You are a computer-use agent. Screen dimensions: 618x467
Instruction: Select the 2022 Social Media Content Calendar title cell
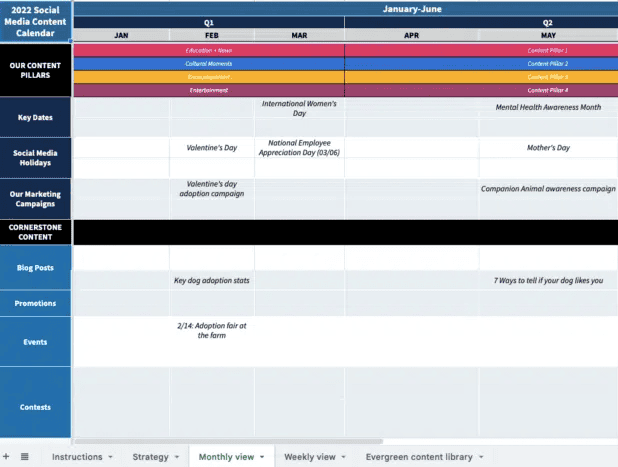(36, 22)
